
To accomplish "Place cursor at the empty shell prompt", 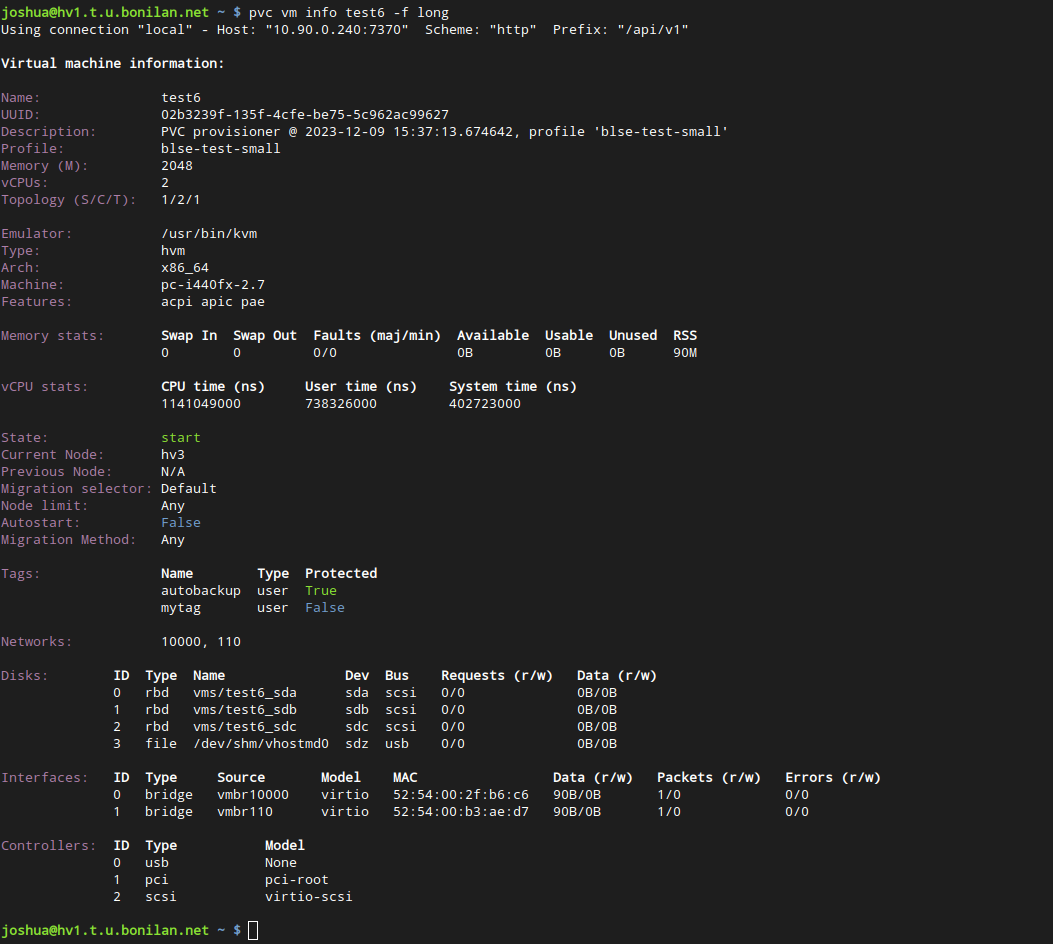I will pos(253,930).
